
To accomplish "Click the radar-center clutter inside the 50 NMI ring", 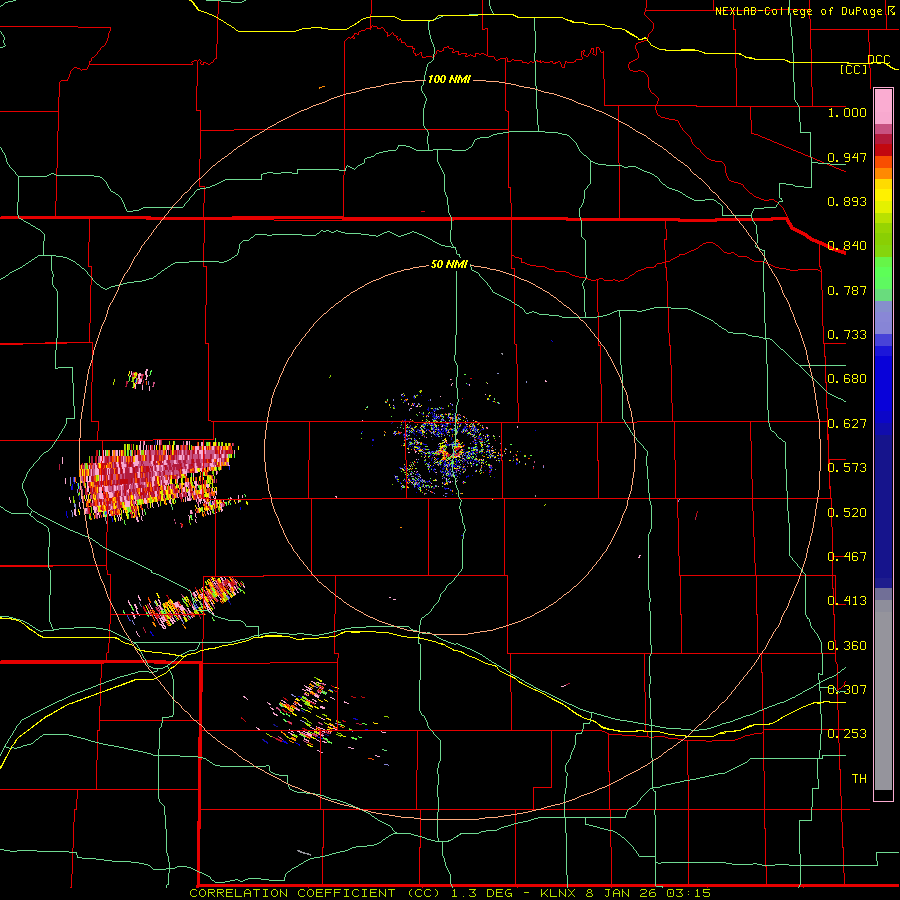I will [451, 451].
